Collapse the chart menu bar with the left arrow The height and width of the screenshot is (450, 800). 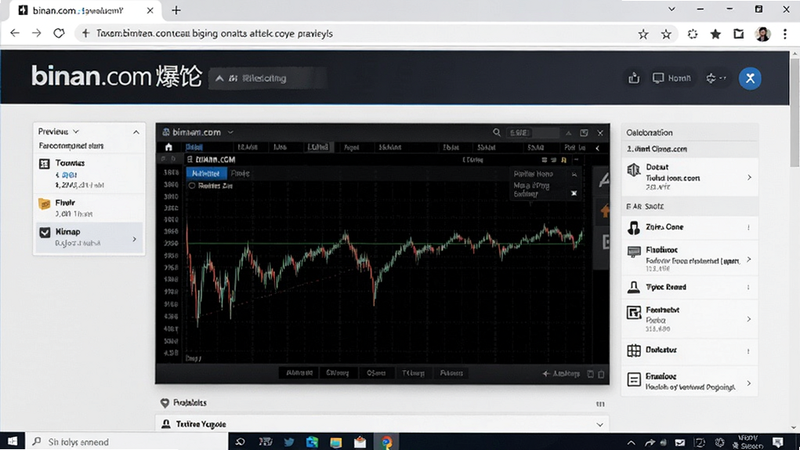[x=597, y=148]
